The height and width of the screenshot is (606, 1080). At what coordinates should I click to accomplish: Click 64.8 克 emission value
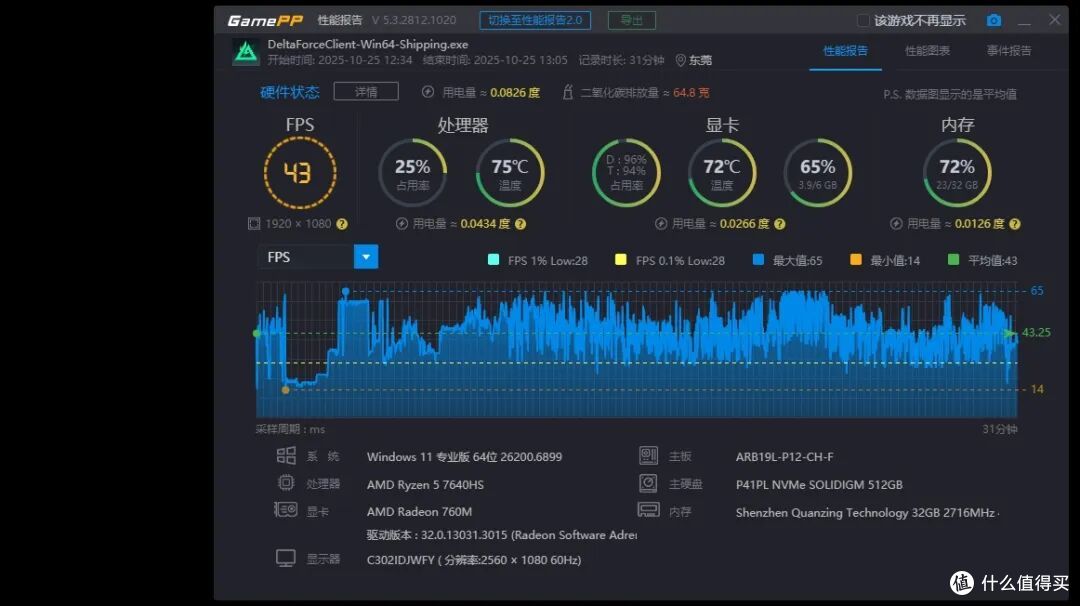[x=691, y=92]
